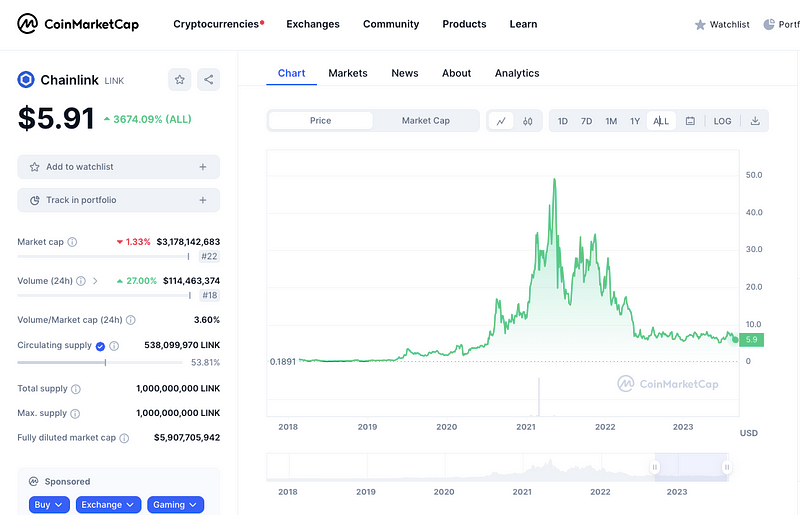Expand the Buy dropdown

click(x=49, y=505)
